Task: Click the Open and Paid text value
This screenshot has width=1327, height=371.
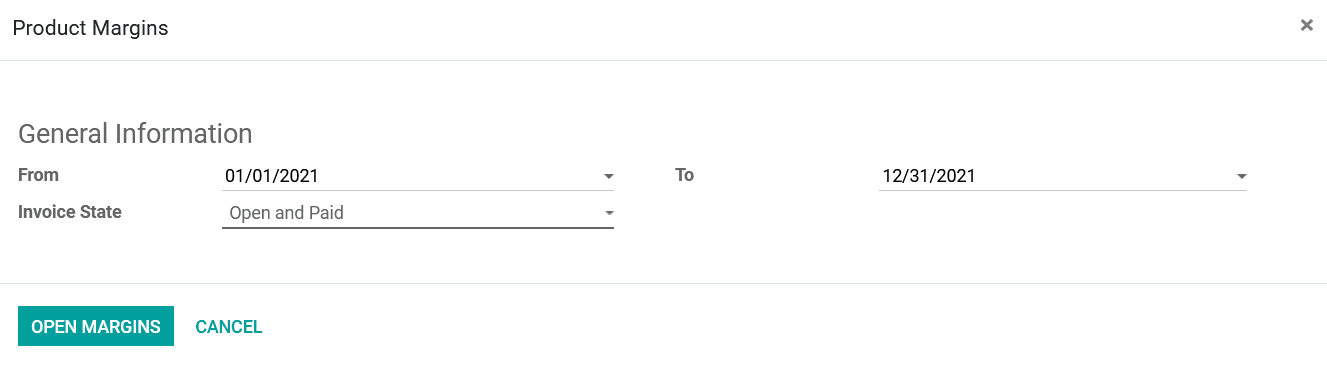Action: pos(287,213)
